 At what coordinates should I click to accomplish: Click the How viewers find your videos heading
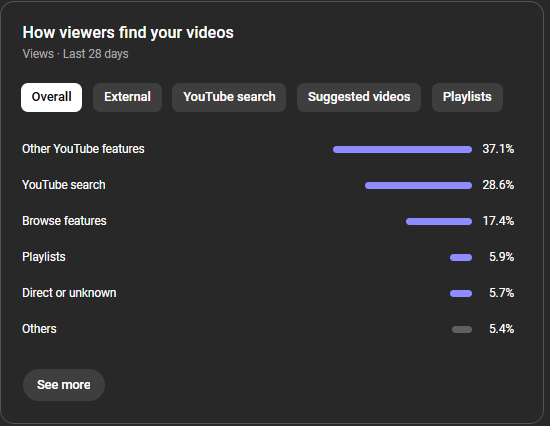pos(128,33)
